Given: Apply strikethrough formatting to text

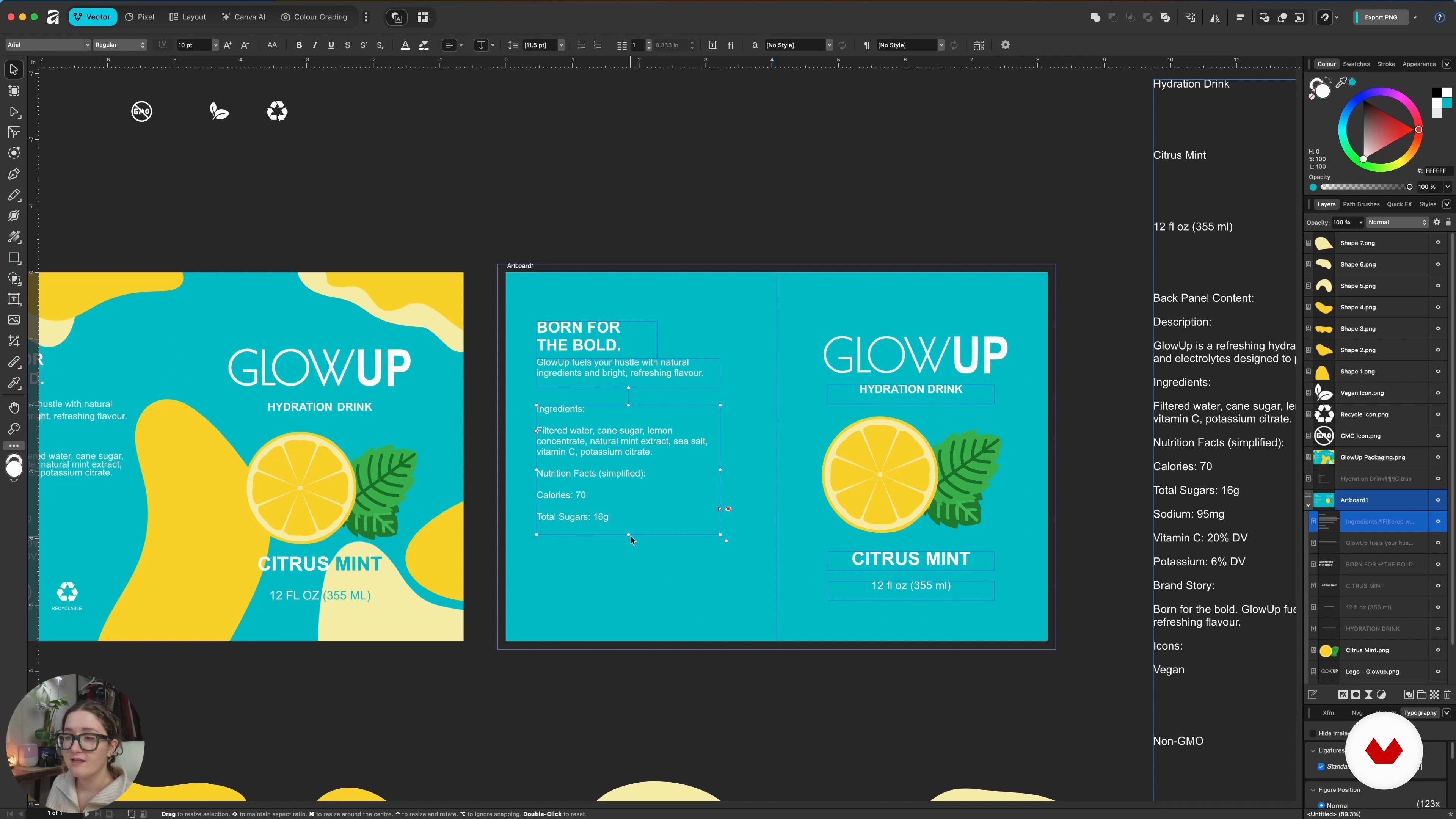Looking at the screenshot, I should tap(348, 45).
